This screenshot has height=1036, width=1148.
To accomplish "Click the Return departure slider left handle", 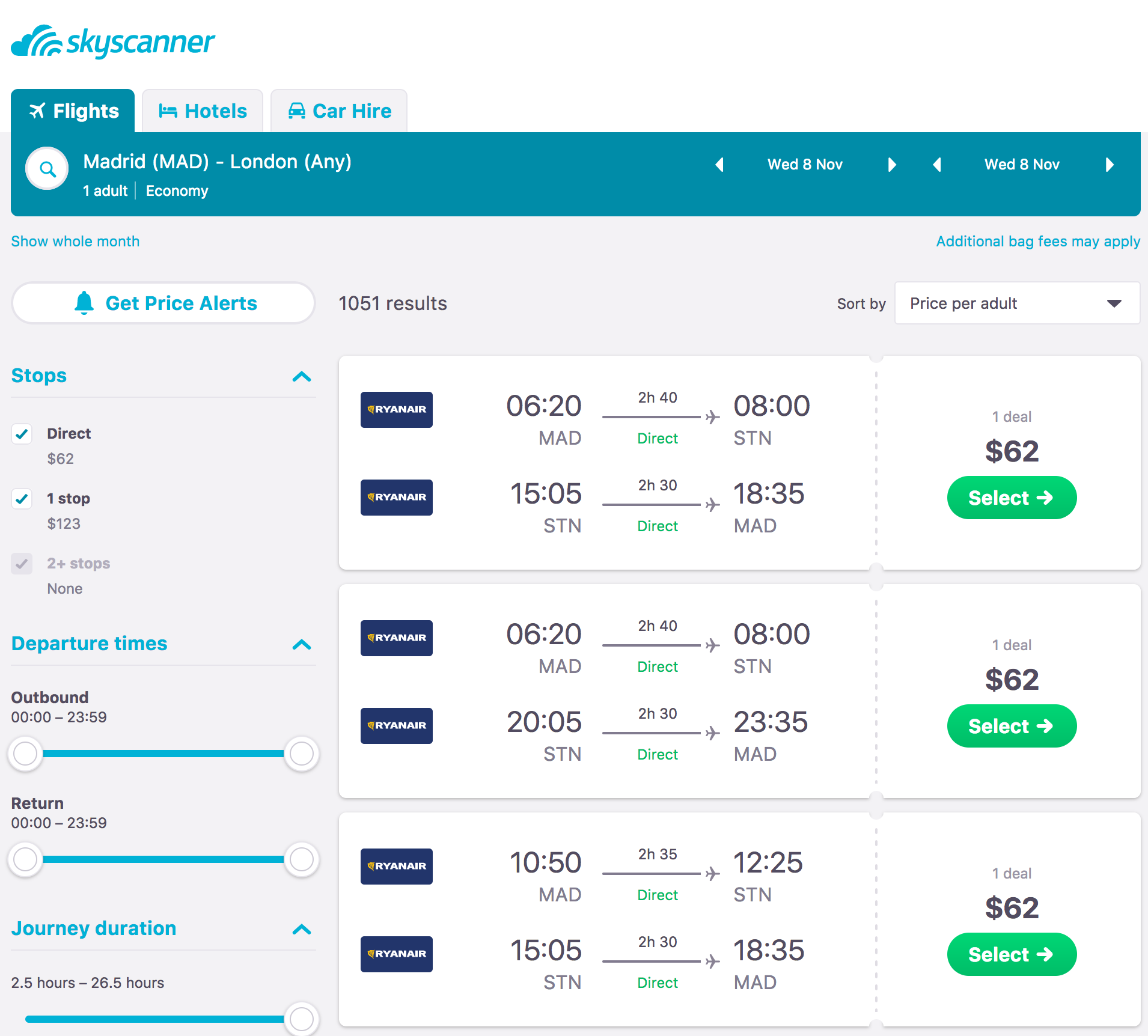I will [25, 859].
